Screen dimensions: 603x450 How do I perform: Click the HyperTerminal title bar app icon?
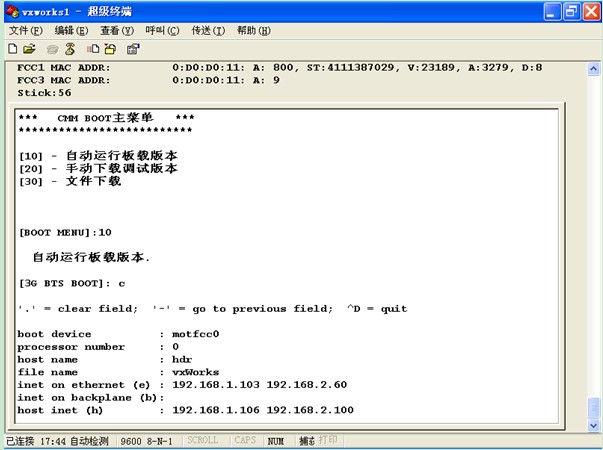click(x=11, y=10)
